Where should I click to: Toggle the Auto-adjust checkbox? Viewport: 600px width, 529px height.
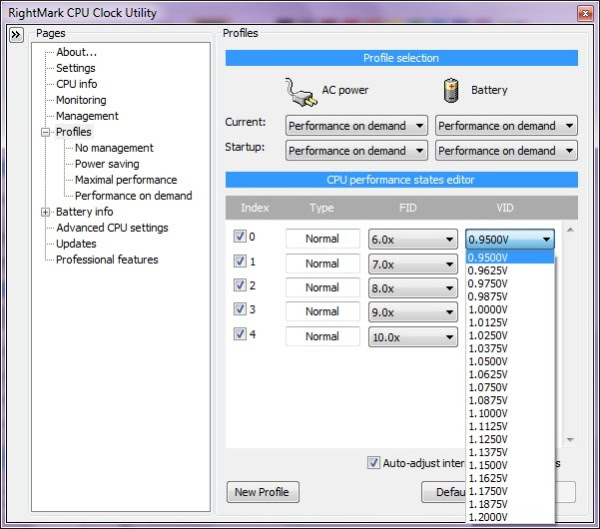pos(373,462)
